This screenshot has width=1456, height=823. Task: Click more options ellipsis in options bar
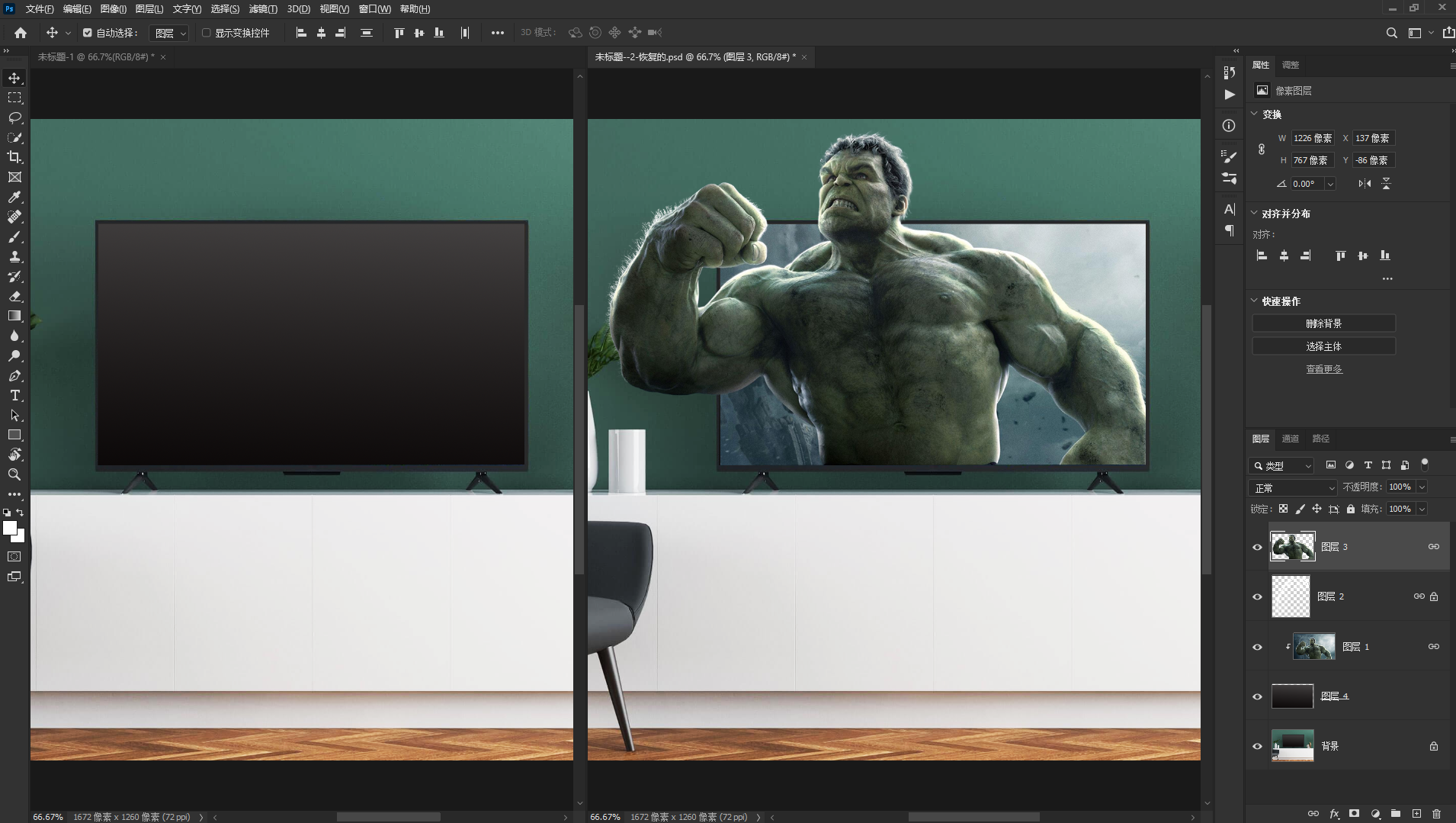click(x=498, y=33)
